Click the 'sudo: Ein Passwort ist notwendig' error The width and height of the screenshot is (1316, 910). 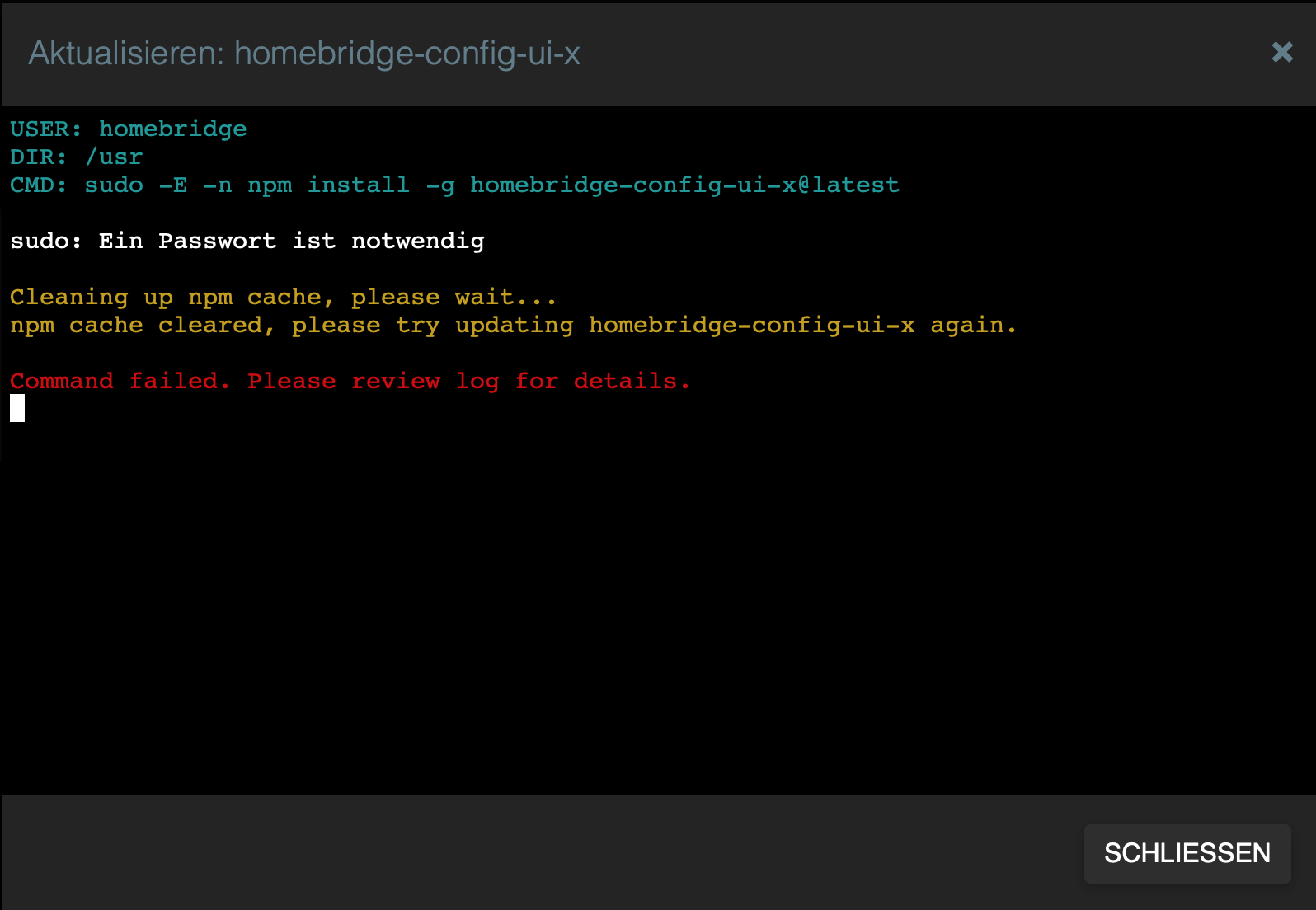[x=247, y=241]
